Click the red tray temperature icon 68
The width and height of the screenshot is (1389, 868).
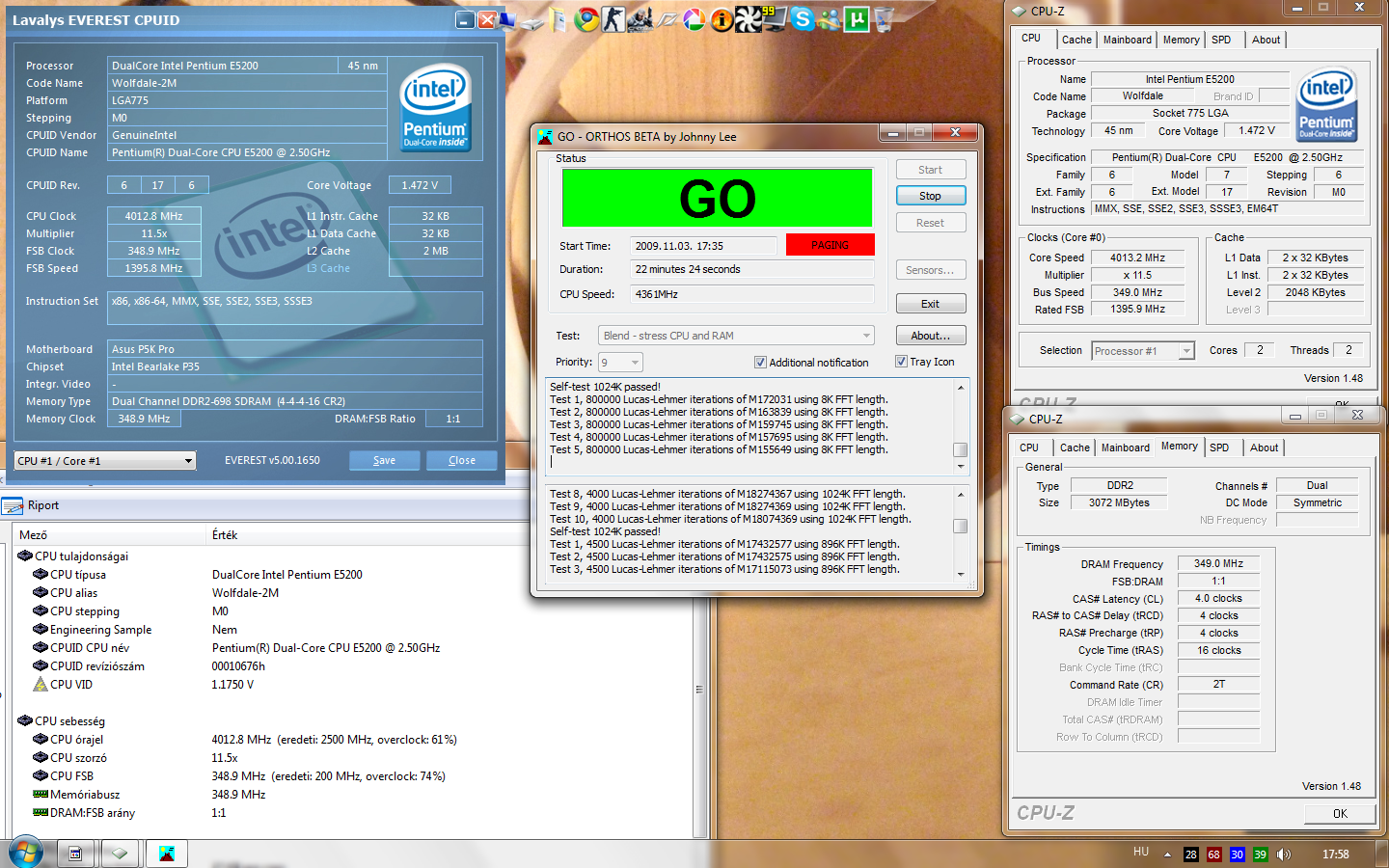[1213, 854]
